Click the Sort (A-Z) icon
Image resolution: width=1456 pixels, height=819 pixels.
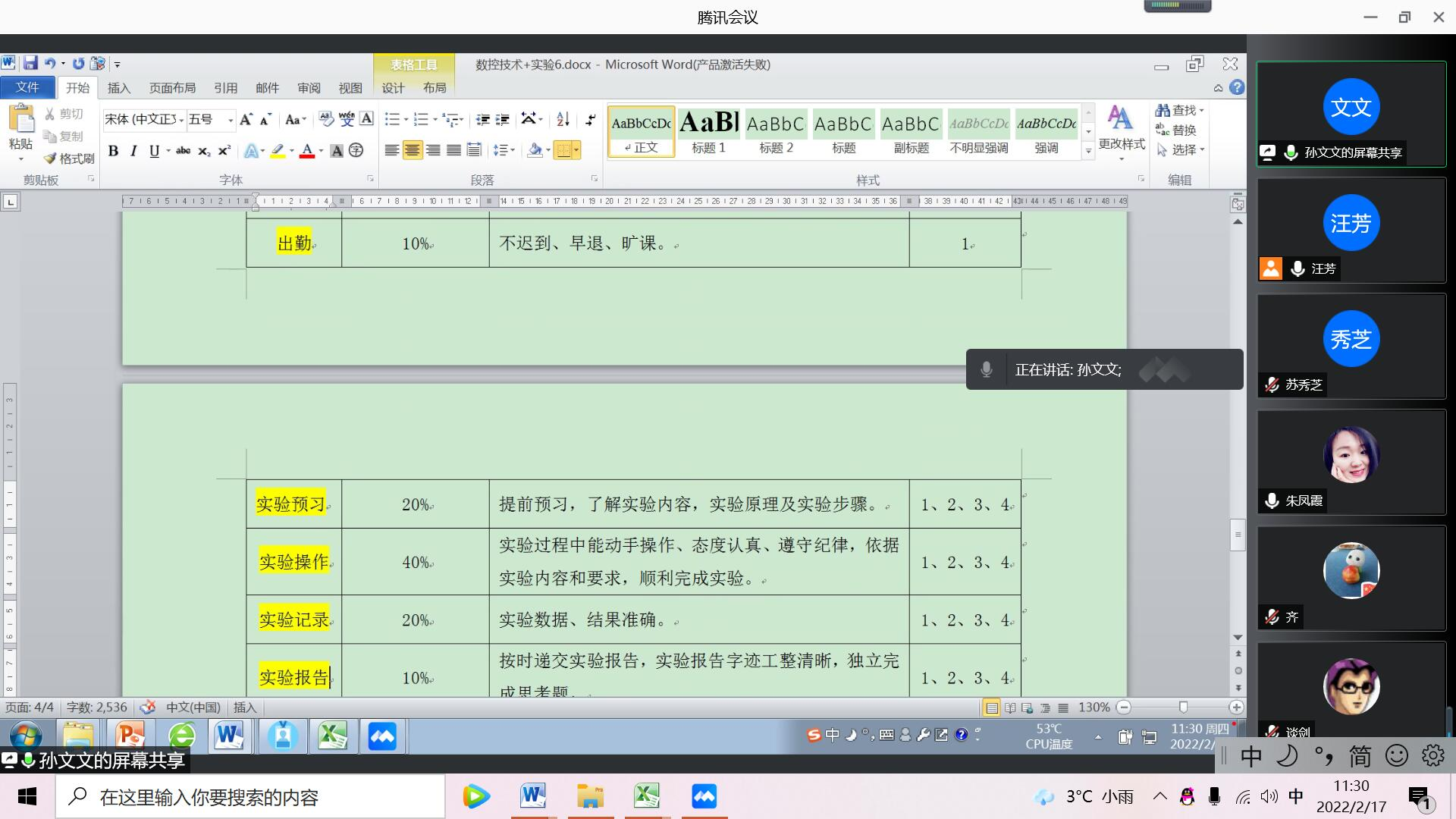[563, 119]
